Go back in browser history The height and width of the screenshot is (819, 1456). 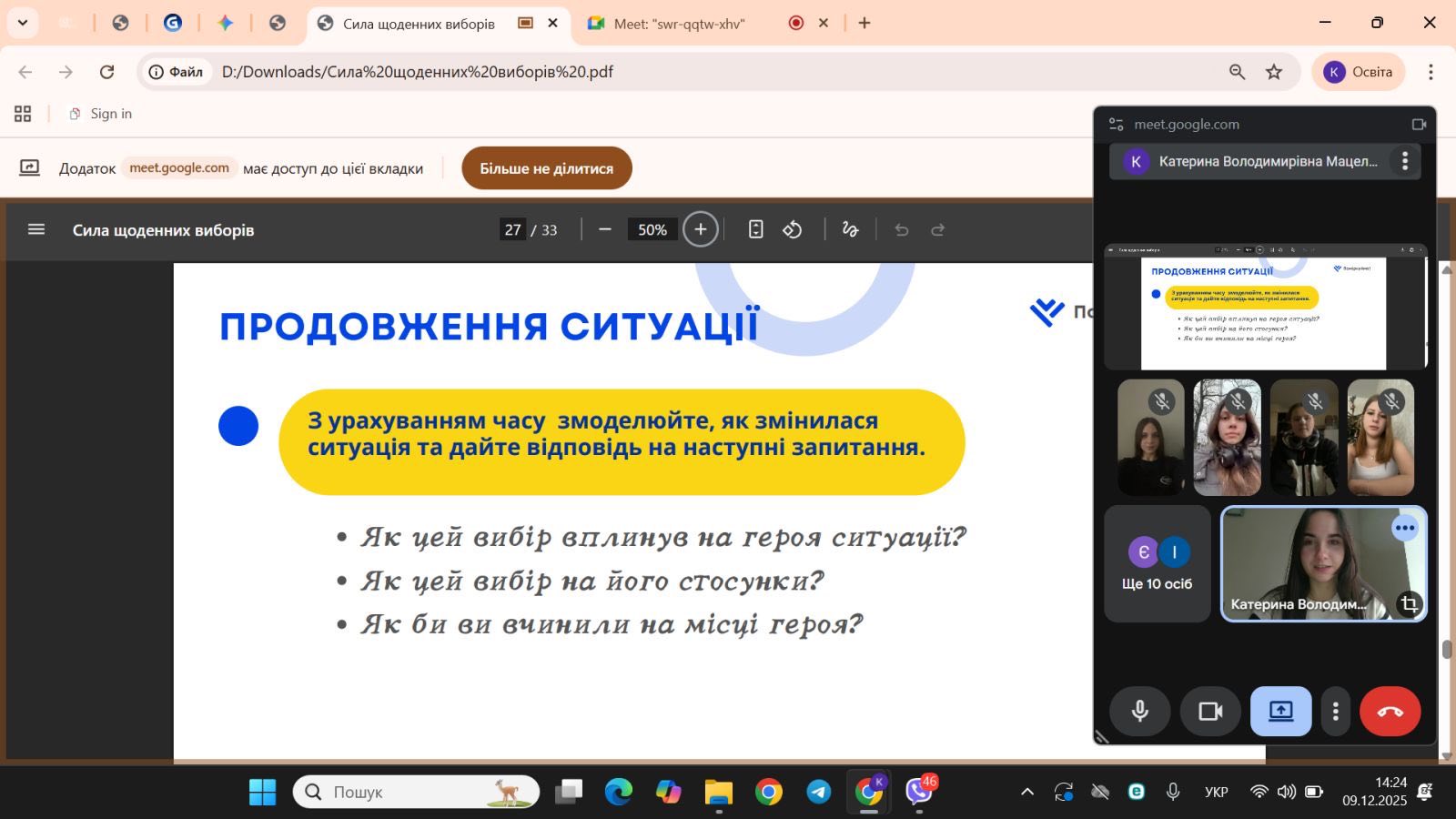pos(25,72)
